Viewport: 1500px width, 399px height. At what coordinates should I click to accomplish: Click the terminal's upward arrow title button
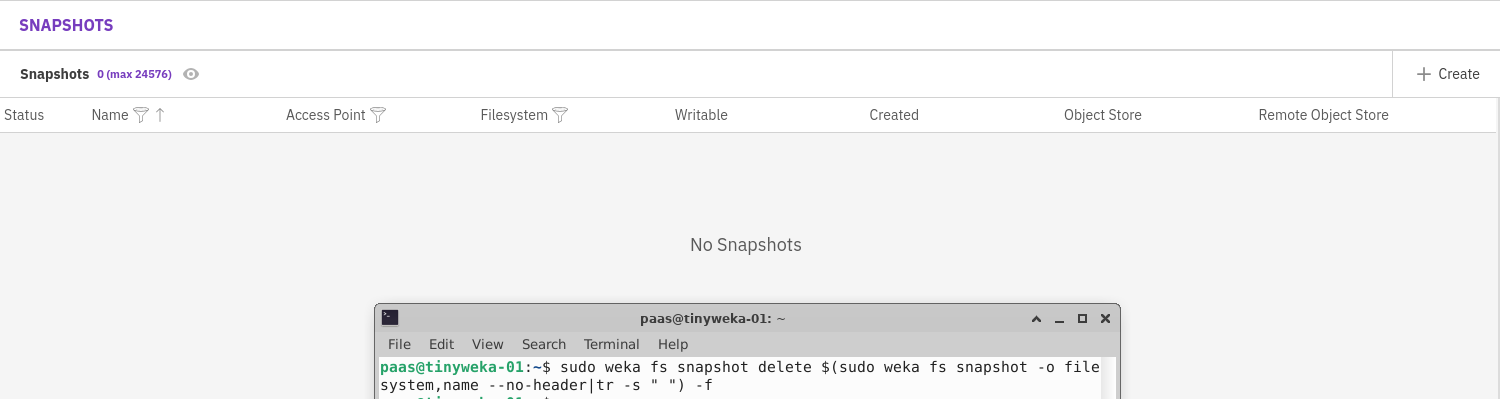point(1037,319)
